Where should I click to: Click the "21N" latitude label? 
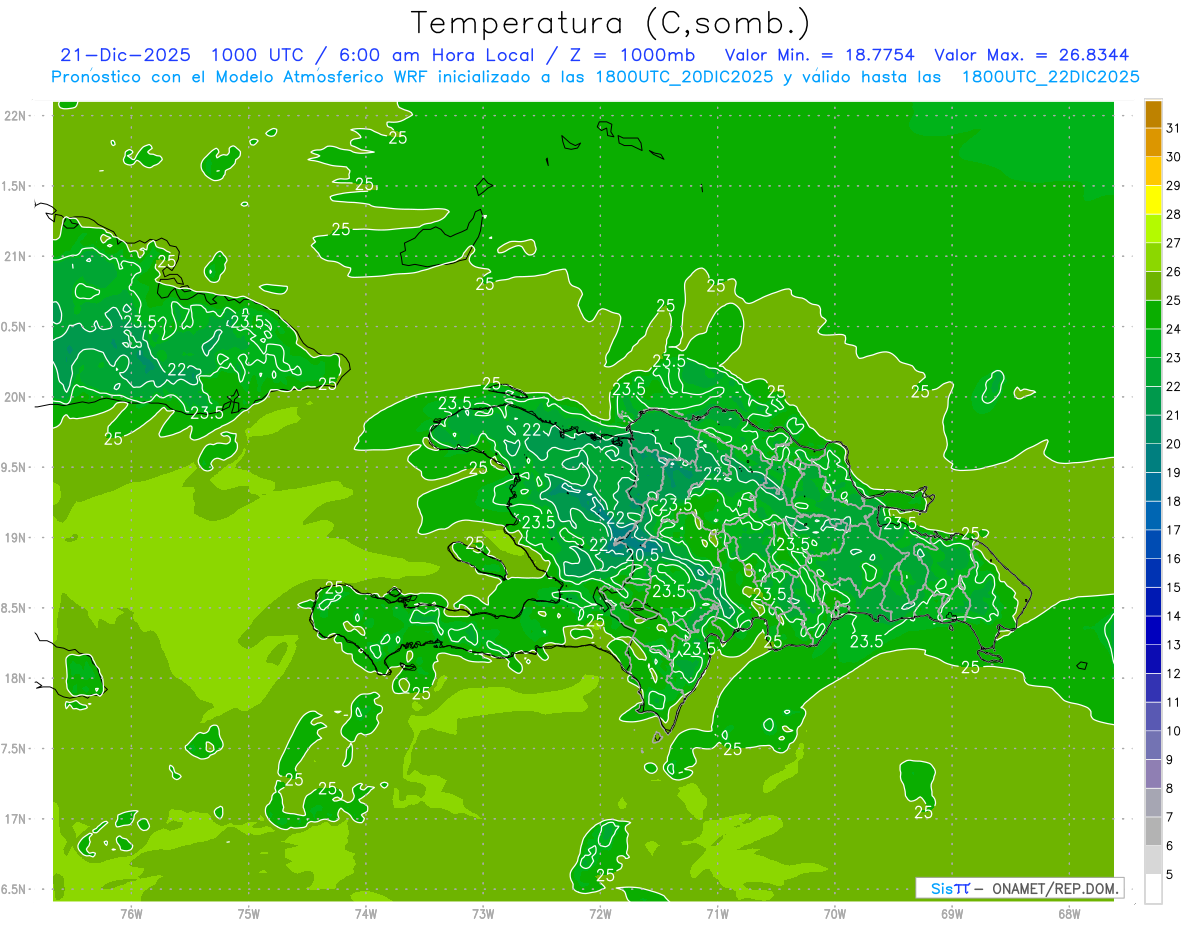coord(14,256)
